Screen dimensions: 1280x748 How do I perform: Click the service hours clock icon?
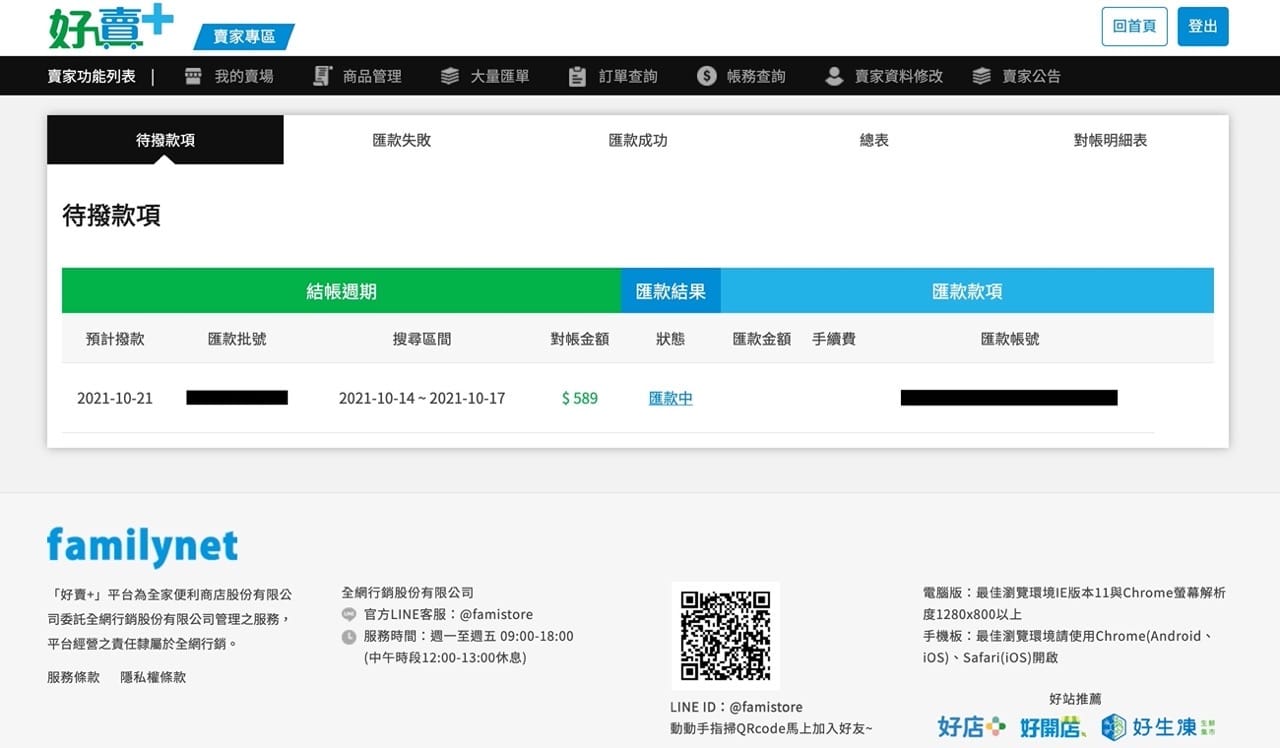349,637
